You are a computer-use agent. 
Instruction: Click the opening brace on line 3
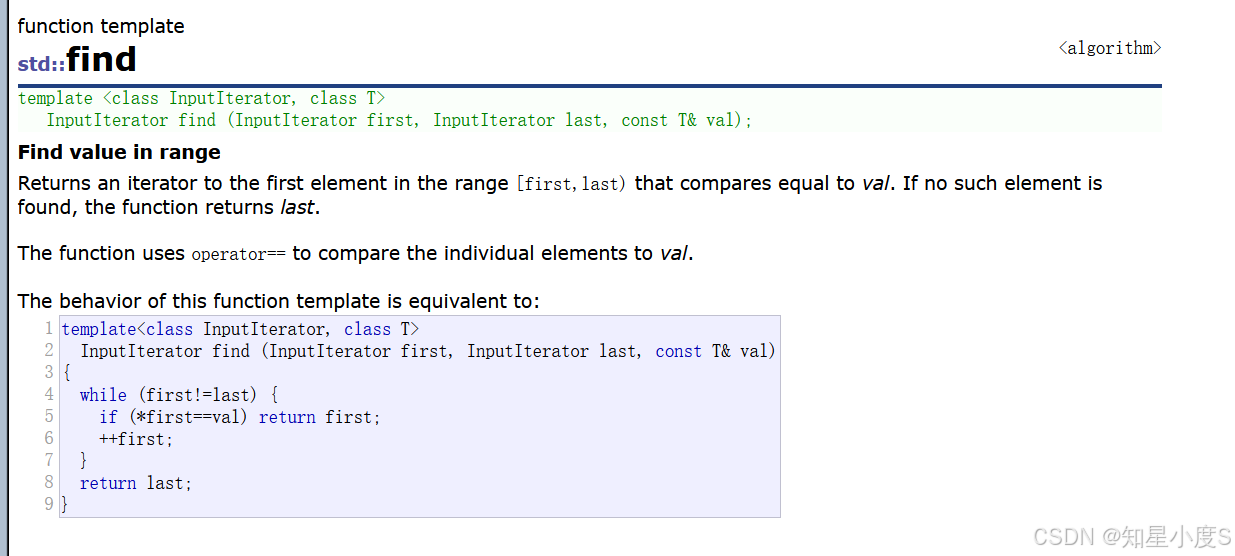tap(66, 373)
